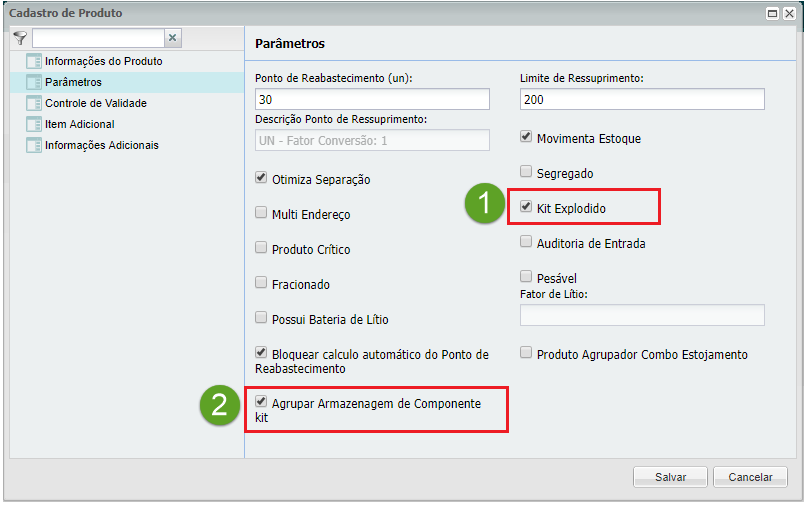Click the Informações Adicionais page icon
This screenshot has height=506, width=807.
point(33,145)
